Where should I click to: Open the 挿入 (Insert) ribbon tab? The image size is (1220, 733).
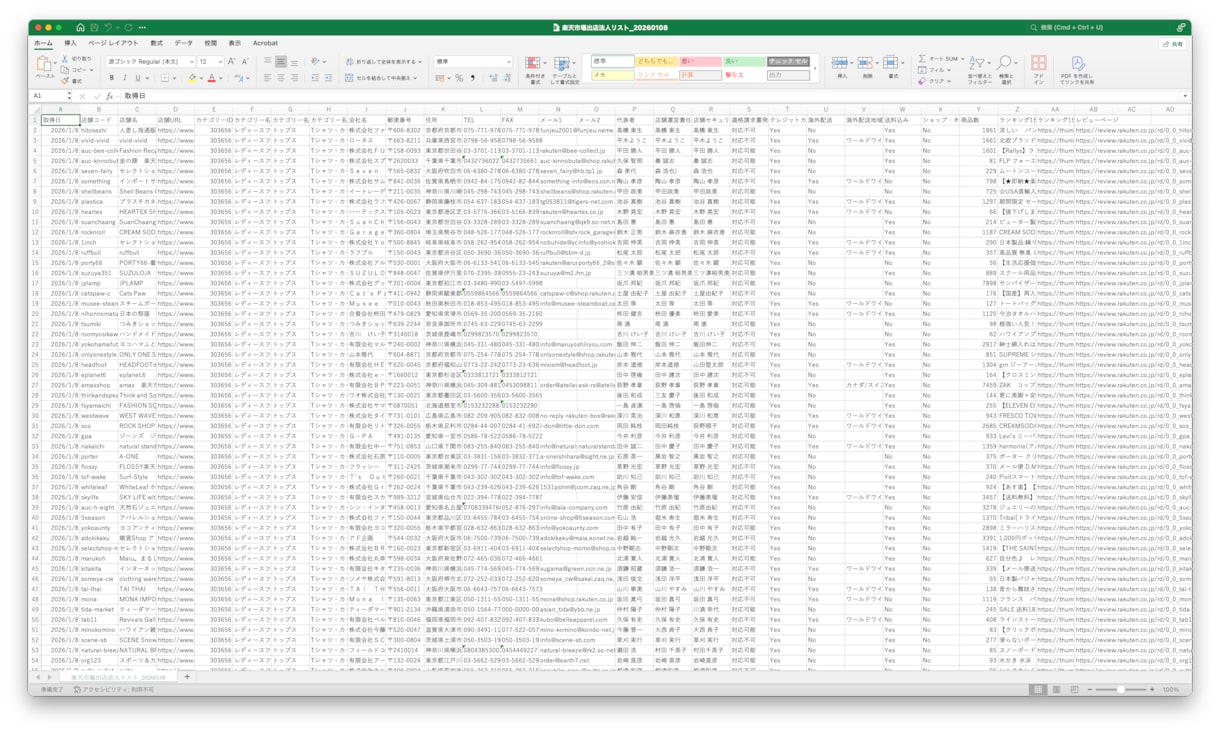pos(70,44)
